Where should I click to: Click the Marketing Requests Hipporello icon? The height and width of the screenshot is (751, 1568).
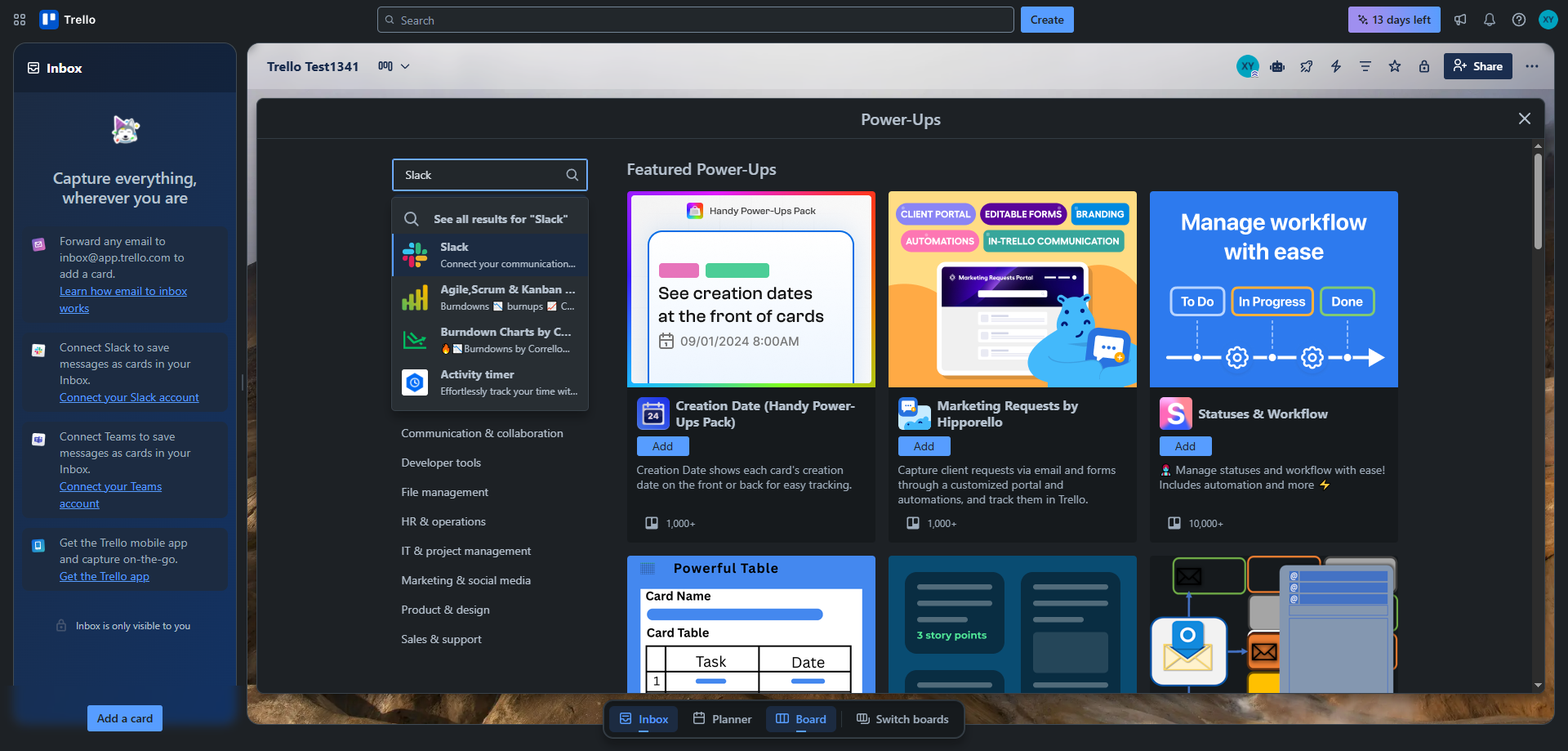click(x=914, y=414)
